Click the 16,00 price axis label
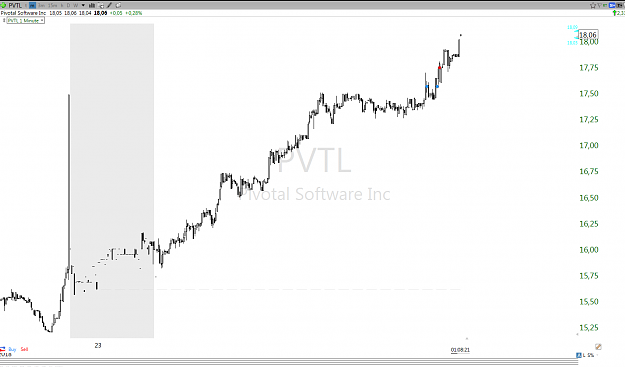The image size is (625, 367). point(589,250)
